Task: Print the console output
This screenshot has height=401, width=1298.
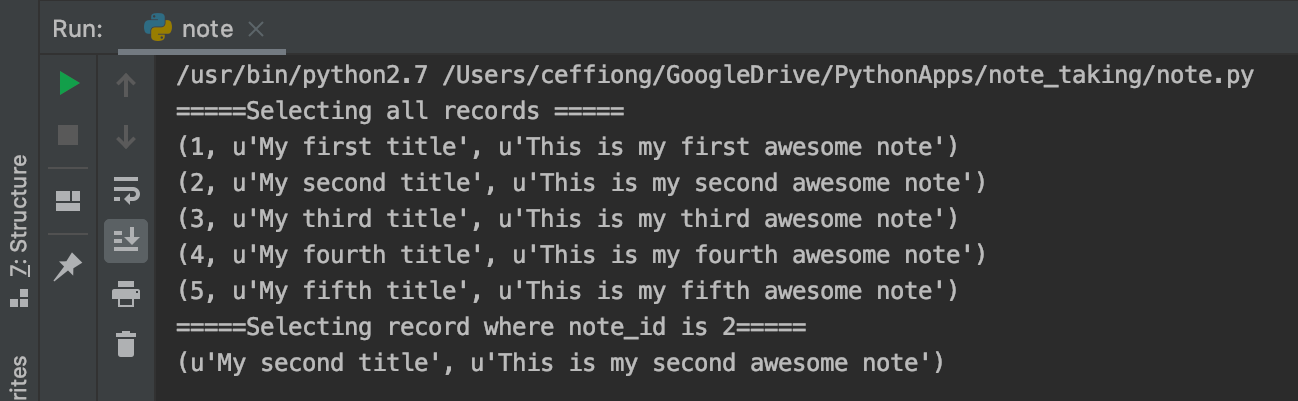Action: pyautogui.click(x=126, y=293)
